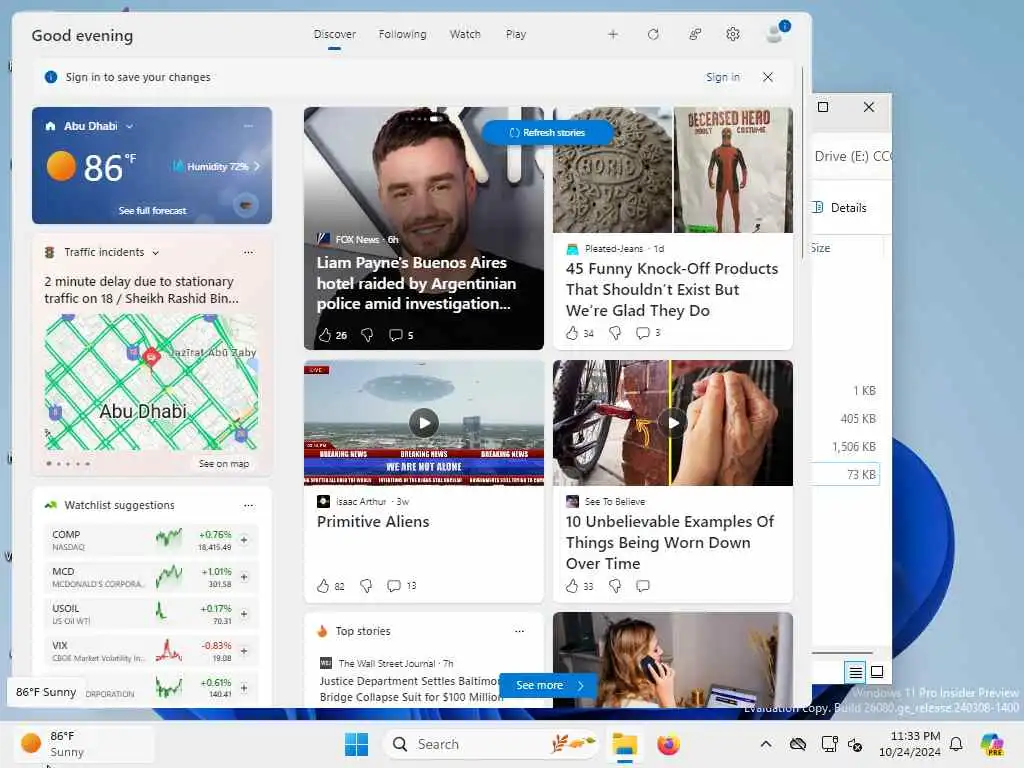1024x768 pixels.
Task: Add COMP to watchlist
Action: 244,540
